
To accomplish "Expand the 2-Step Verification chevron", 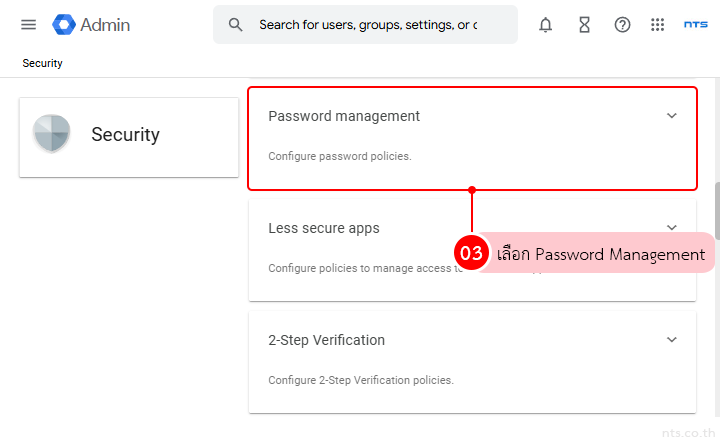I will pos(672,340).
